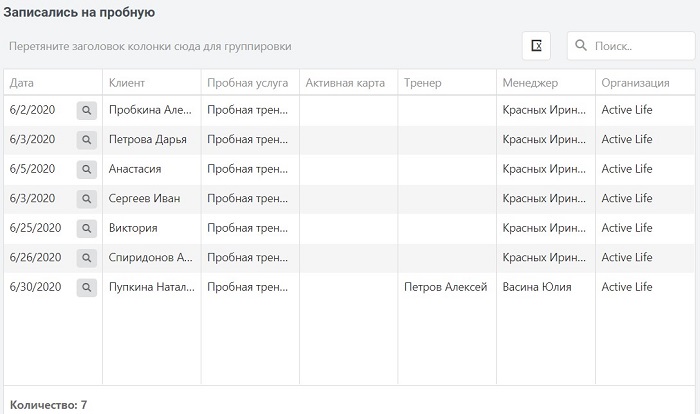This screenshot has height=414, width=700.
Task: Click Красных Ирин... in the Виктория row
Action: pyautogui.click(x=544, y=228)
